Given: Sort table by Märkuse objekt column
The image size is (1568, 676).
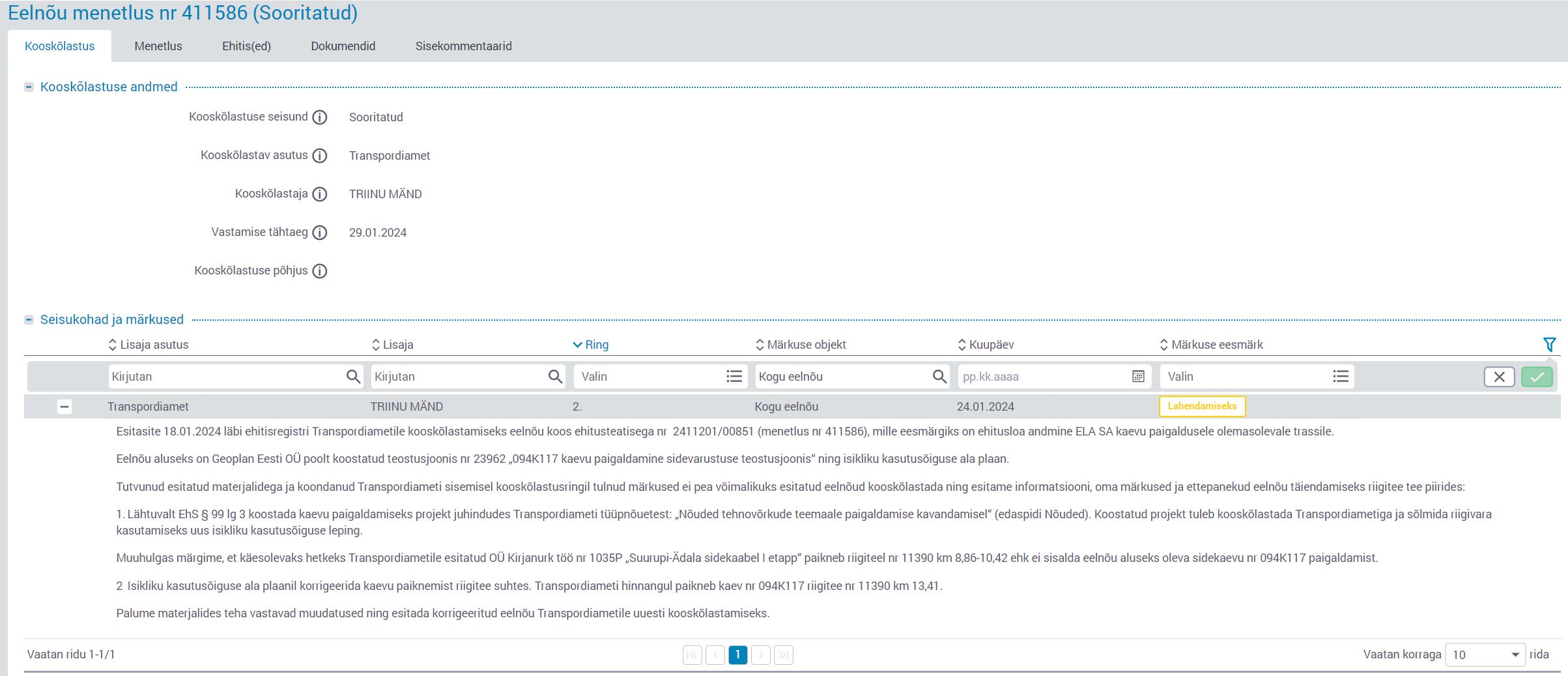Looking at the screenshot, I should tap(801, 345).
